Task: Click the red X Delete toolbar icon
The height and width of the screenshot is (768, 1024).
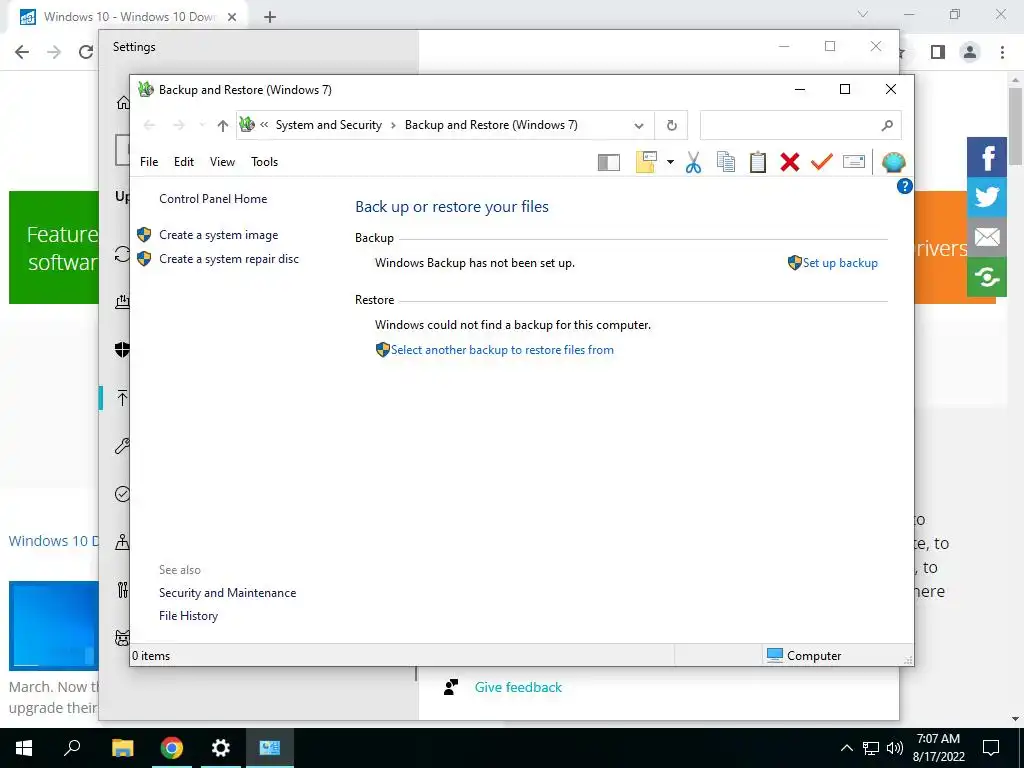Action: point(790,162)
